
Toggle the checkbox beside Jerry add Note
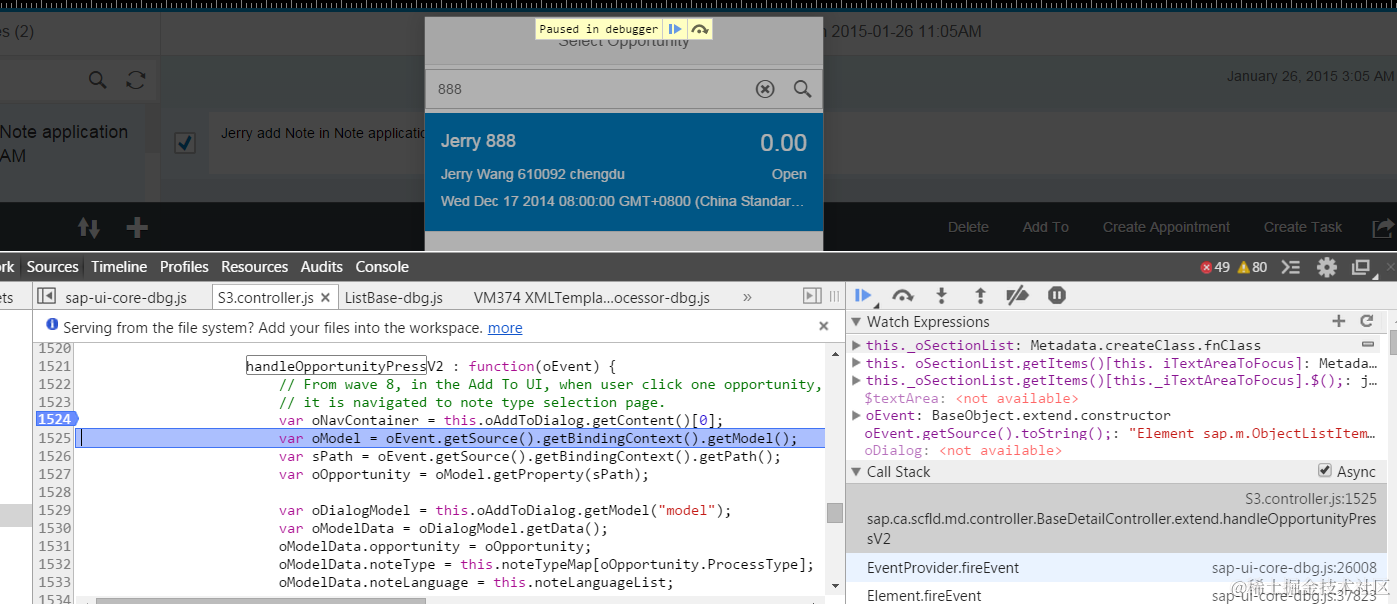point(185,143)
